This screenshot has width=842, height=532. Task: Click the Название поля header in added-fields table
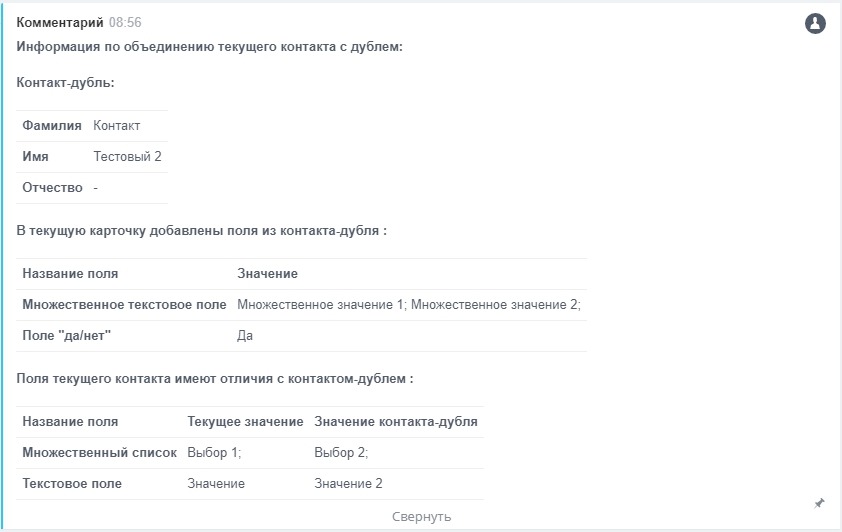[70, 274]
